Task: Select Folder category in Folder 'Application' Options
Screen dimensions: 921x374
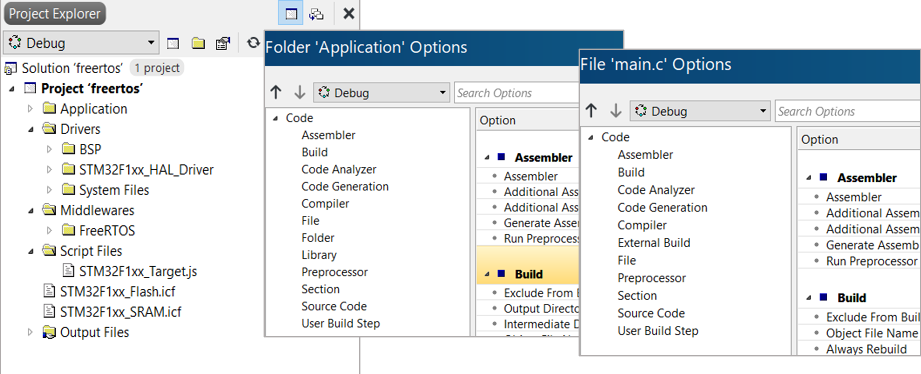Action: [x=318, y=238]
